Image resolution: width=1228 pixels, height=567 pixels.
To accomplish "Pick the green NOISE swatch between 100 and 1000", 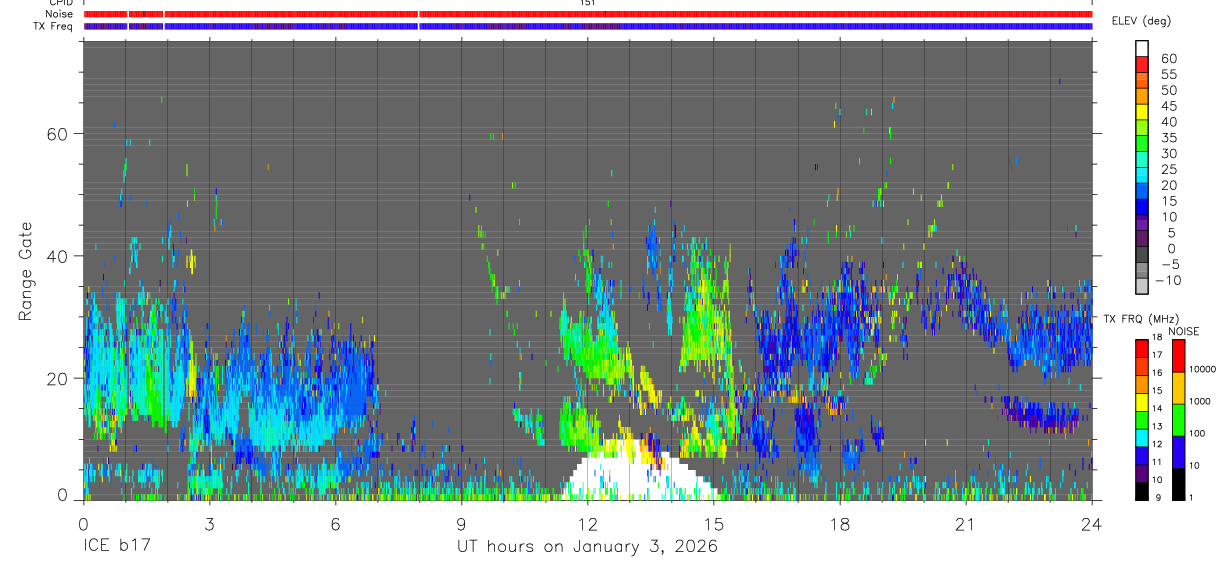I will [1179, 419].
